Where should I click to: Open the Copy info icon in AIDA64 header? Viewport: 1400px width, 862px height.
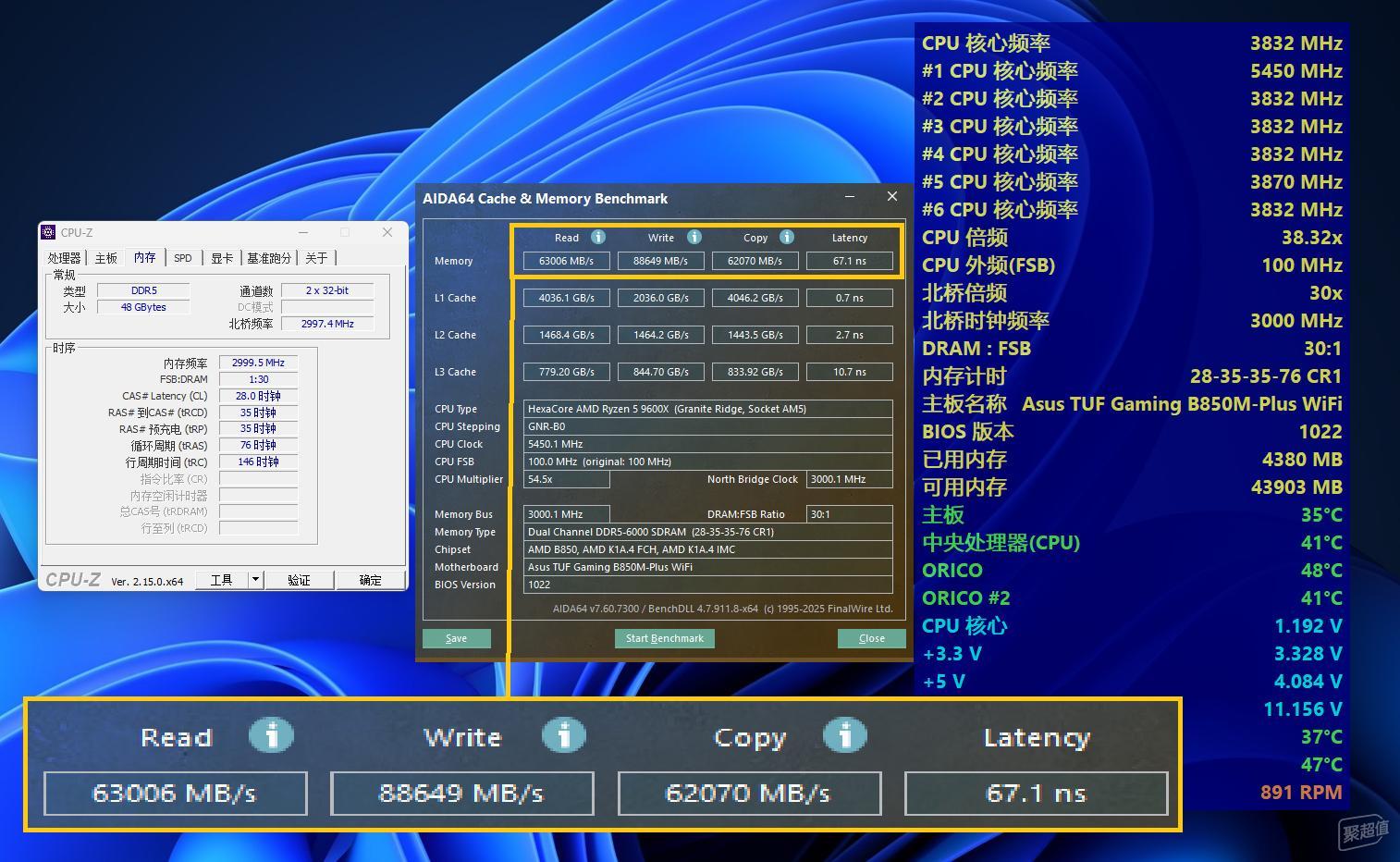[787, 238]
